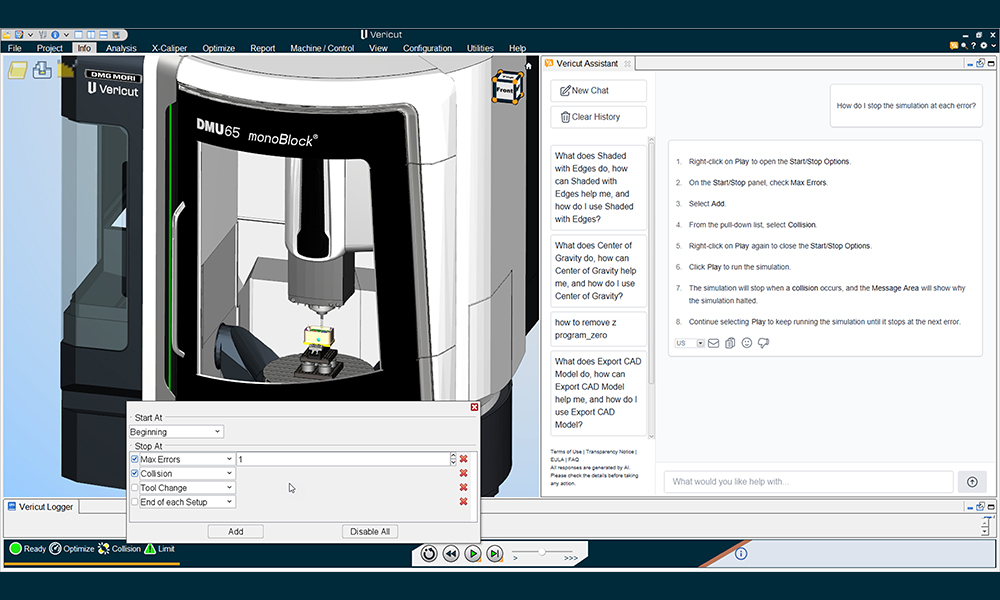Viewport: 1000px width, 600px height.
Task: Click the Step forward playback icon
Action: point(495,553)
